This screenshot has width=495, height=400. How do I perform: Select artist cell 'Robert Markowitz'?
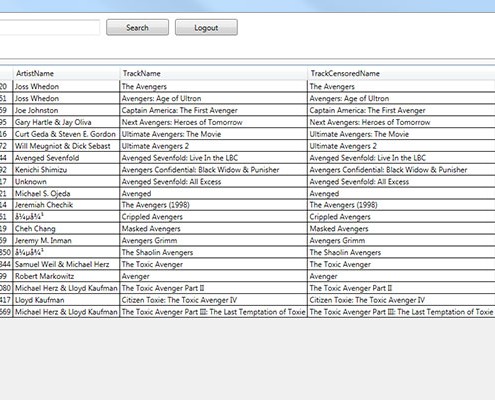66,276
